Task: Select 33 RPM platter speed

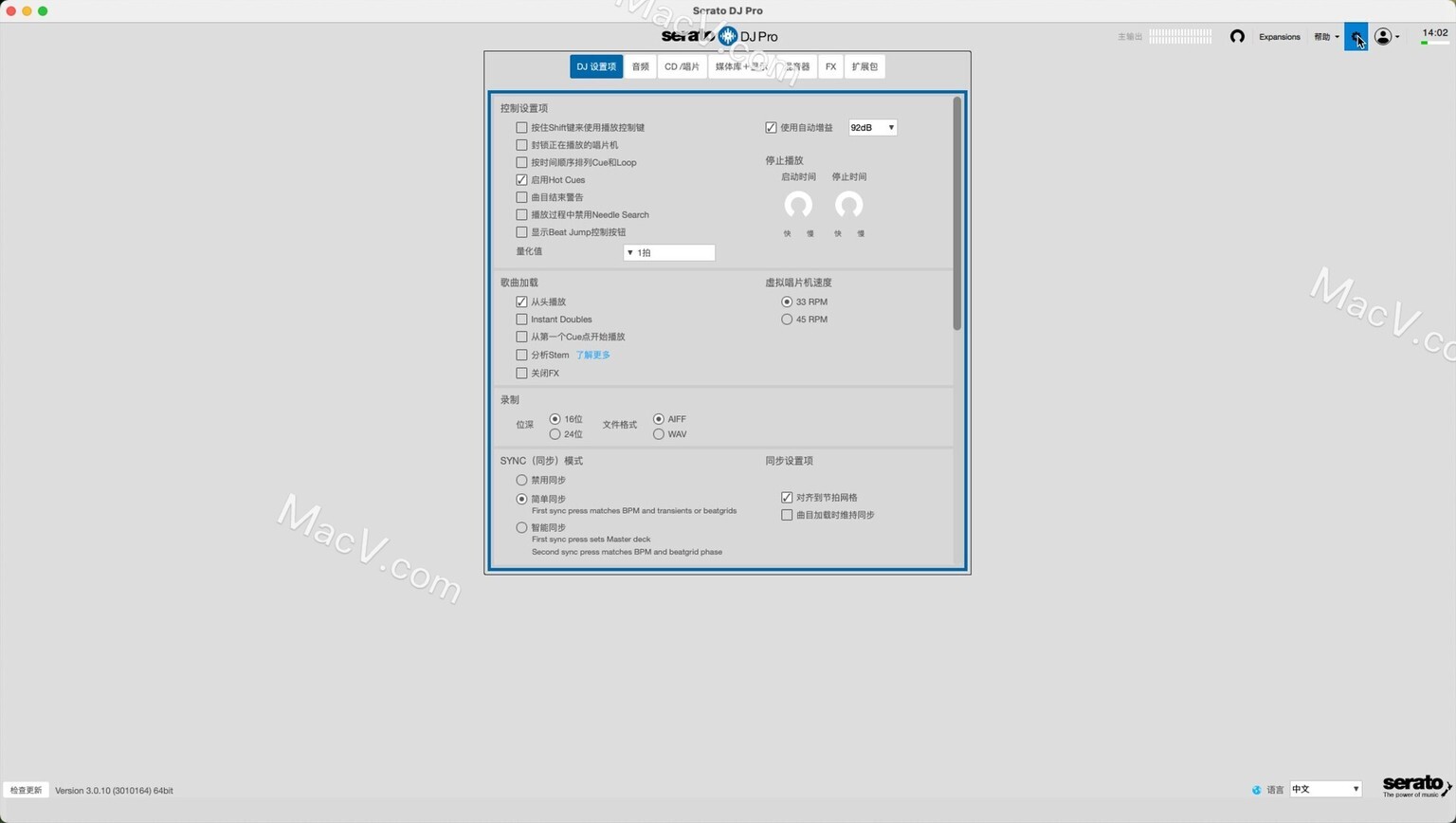Action: (787, 302)
